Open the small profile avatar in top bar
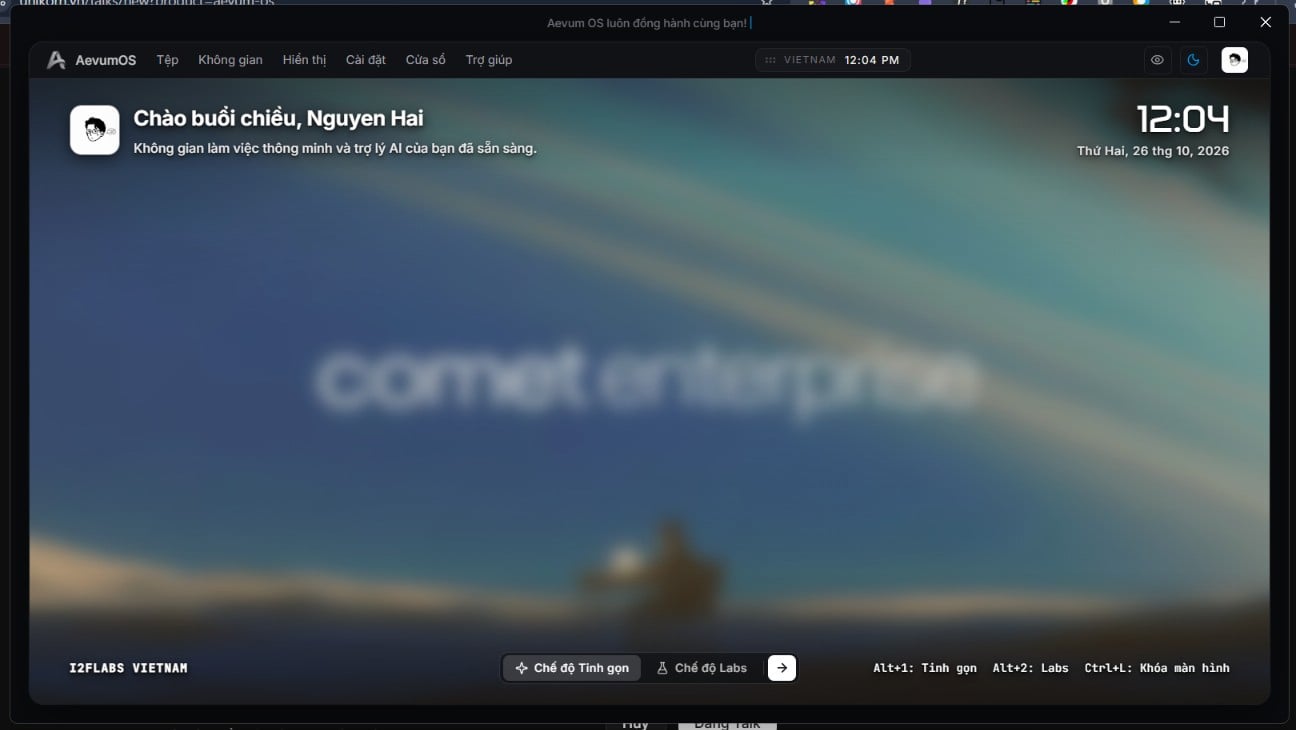 pyautogui.click(x=1235, y=60)
